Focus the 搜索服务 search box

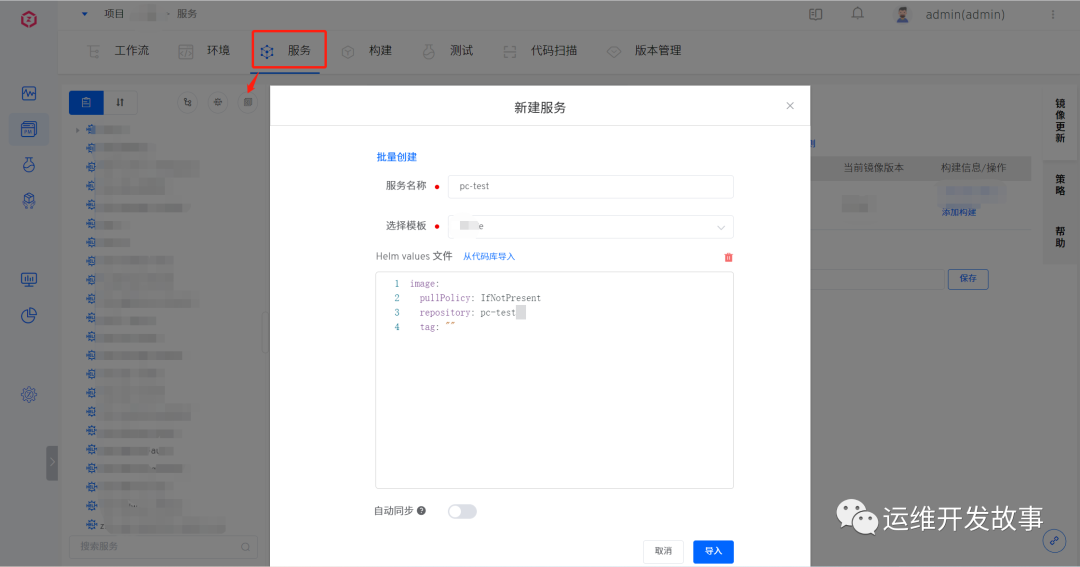[x=163, y=547]
